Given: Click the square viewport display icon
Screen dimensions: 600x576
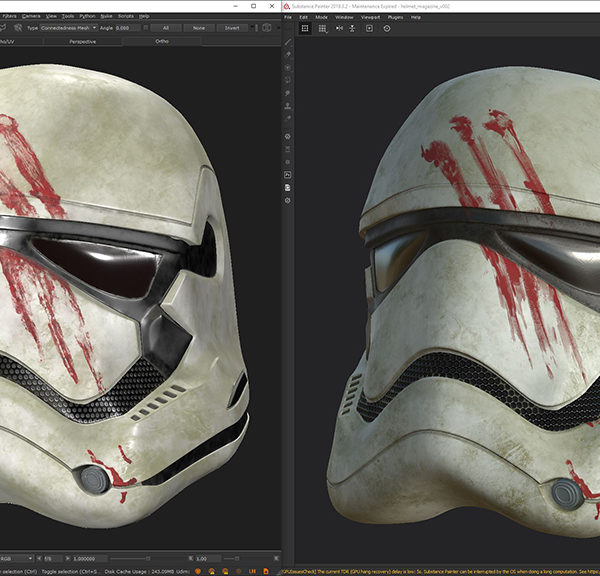Looking at the screenshot, I should [369, 28].
